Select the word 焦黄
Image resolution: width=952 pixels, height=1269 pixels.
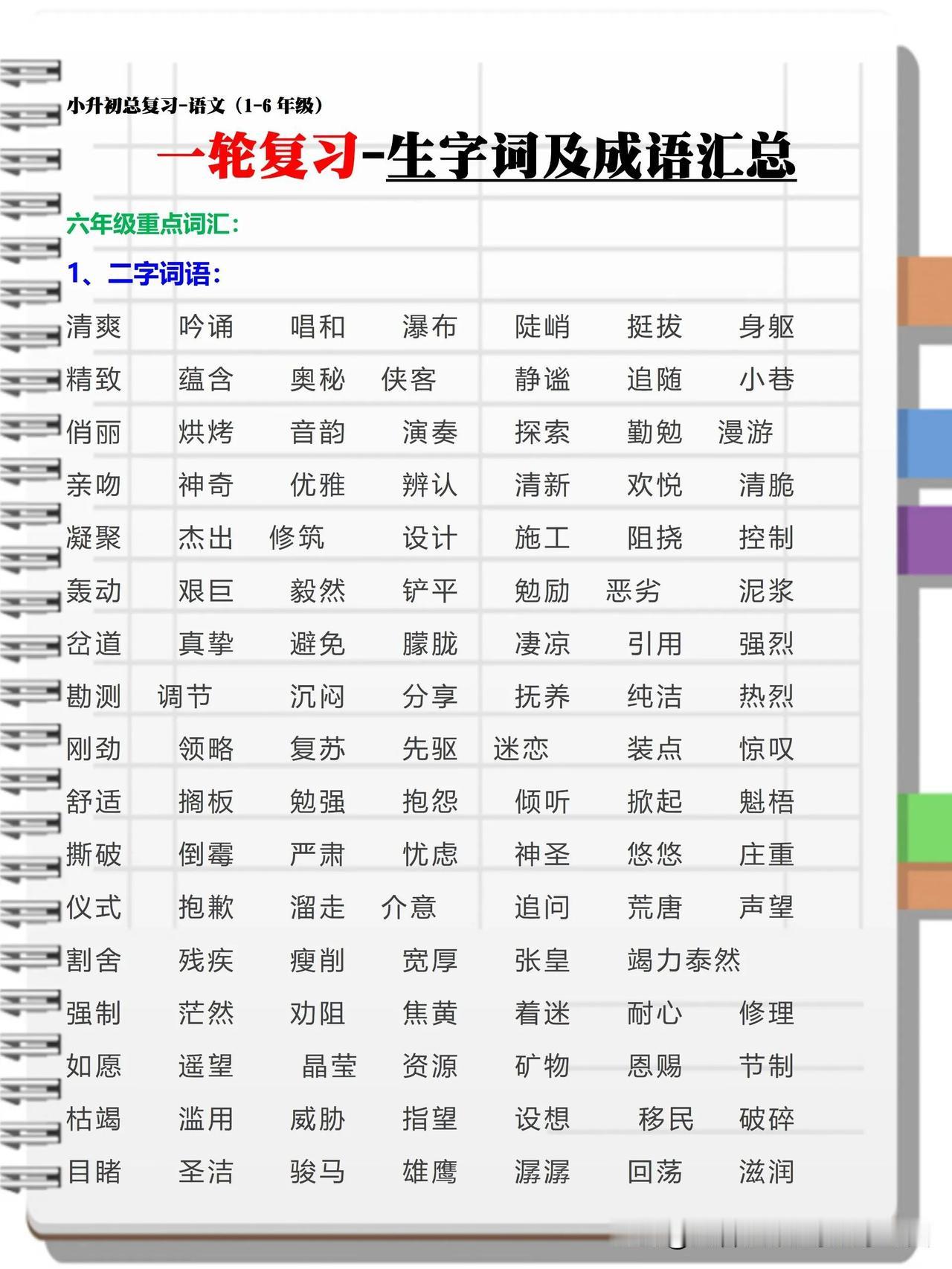pos(430,1013)
